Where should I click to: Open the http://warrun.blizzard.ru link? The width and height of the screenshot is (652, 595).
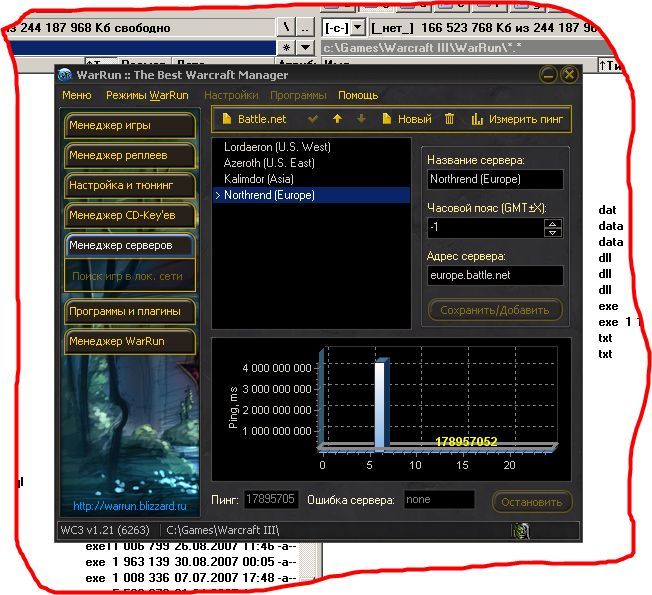[x=130, y=506]
